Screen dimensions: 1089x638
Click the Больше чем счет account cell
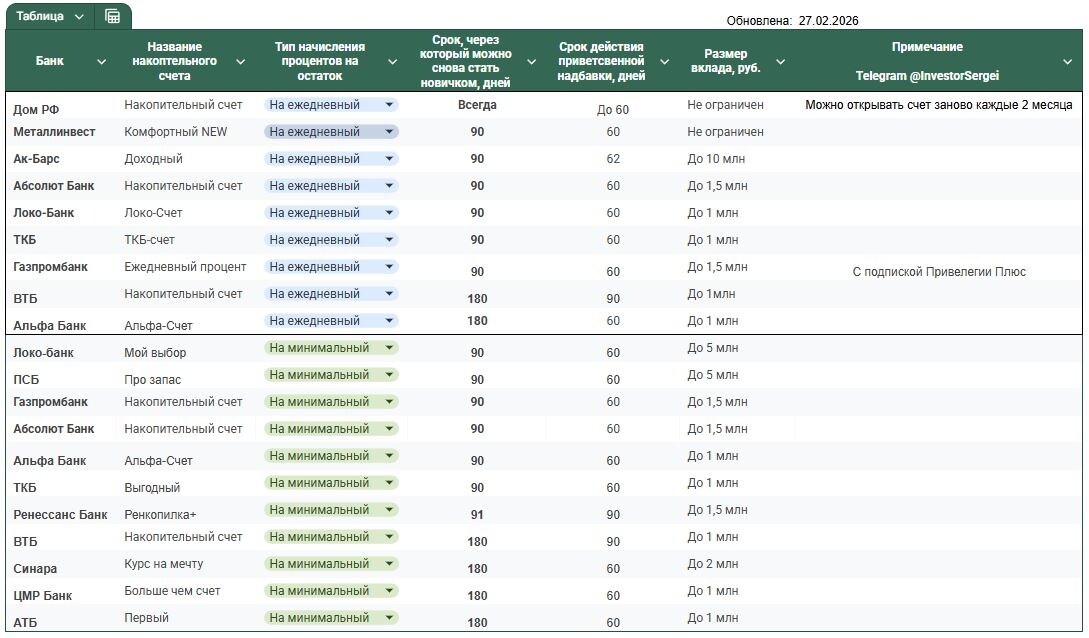click(172, 591)
